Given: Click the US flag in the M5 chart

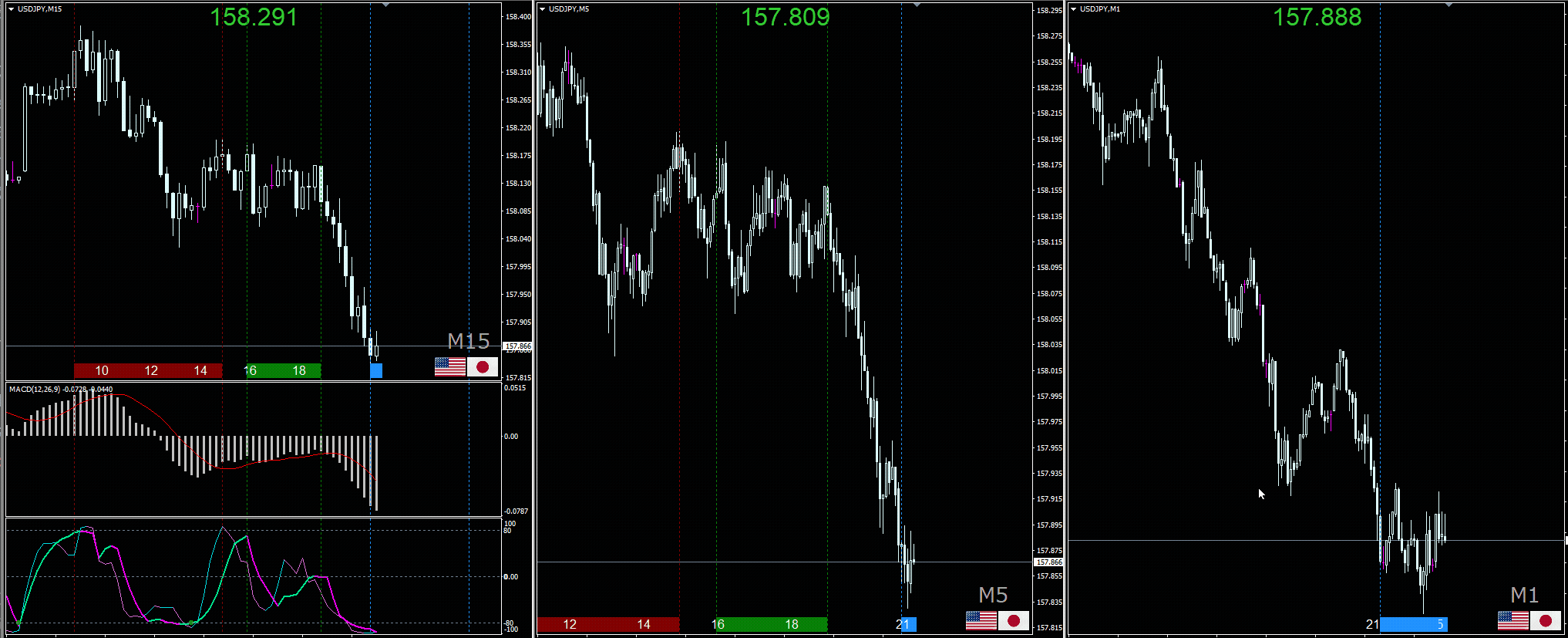Looking at the screenshot, I should 981,620.
